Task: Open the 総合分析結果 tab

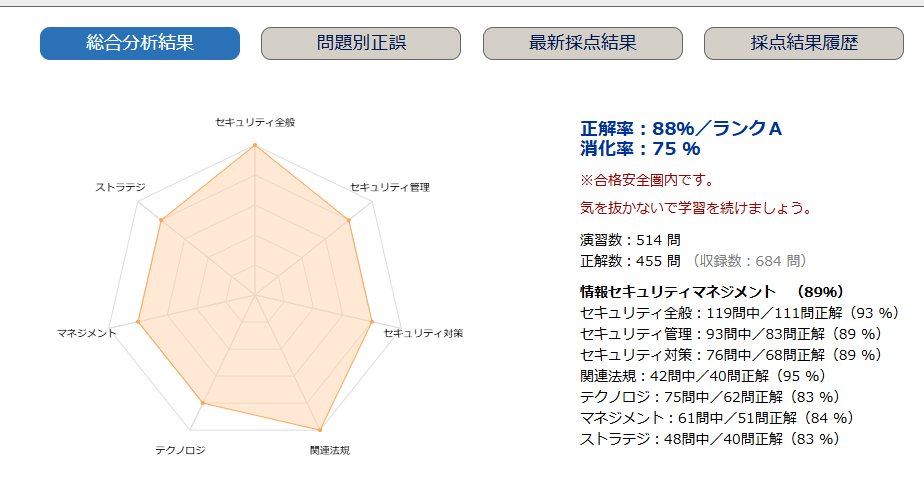Action: (140, 43)
